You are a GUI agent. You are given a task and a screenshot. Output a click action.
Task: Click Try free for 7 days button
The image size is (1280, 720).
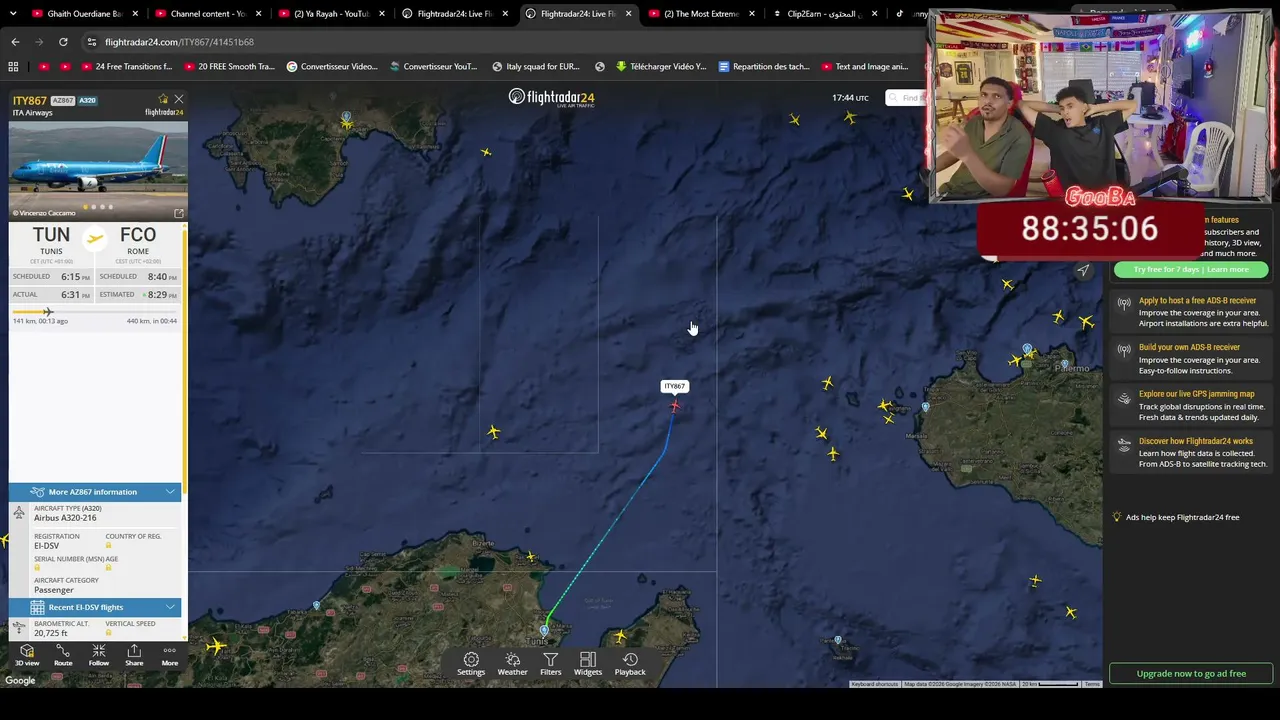pyautogui.click(x=1190, y=269)
